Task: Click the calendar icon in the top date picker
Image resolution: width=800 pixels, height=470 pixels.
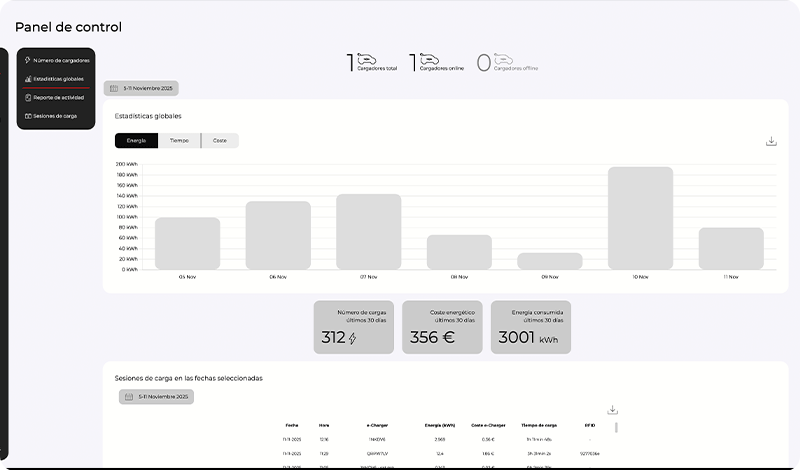Action: tap(114, 88)
